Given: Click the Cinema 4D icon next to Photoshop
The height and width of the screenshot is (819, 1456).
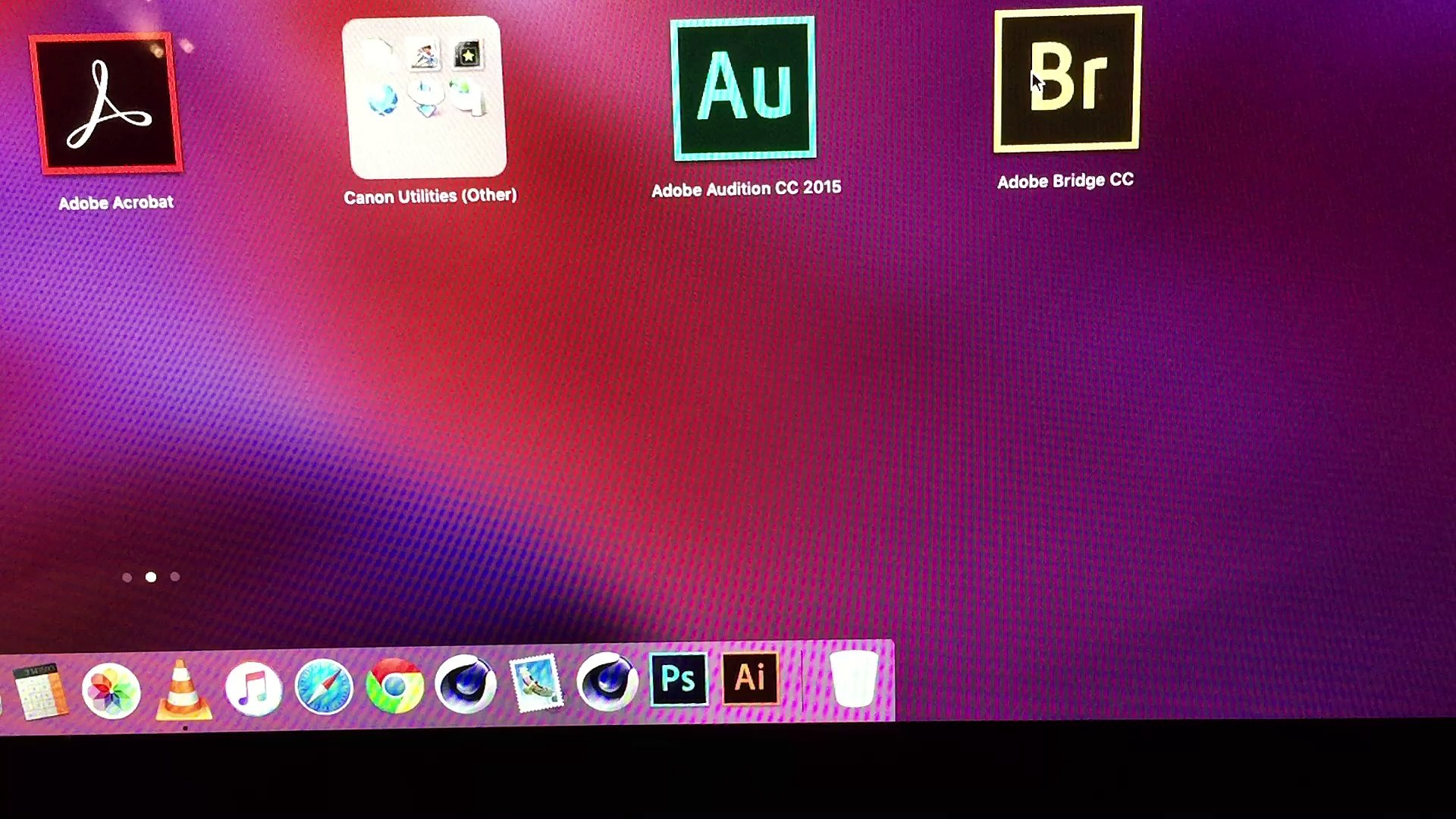Looking at the screenshot, I should click(607, 682).
